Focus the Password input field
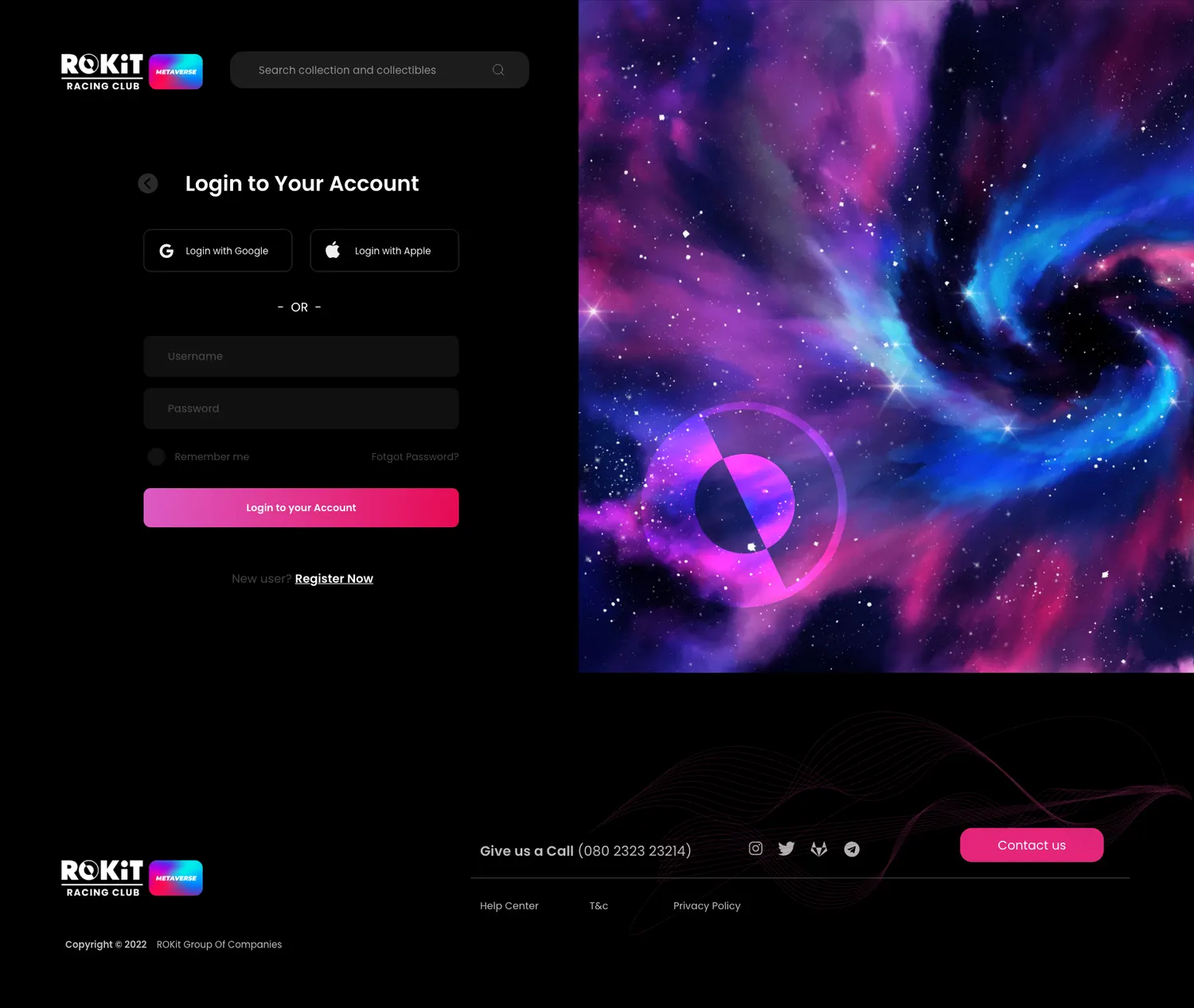 tap(301, 408)
